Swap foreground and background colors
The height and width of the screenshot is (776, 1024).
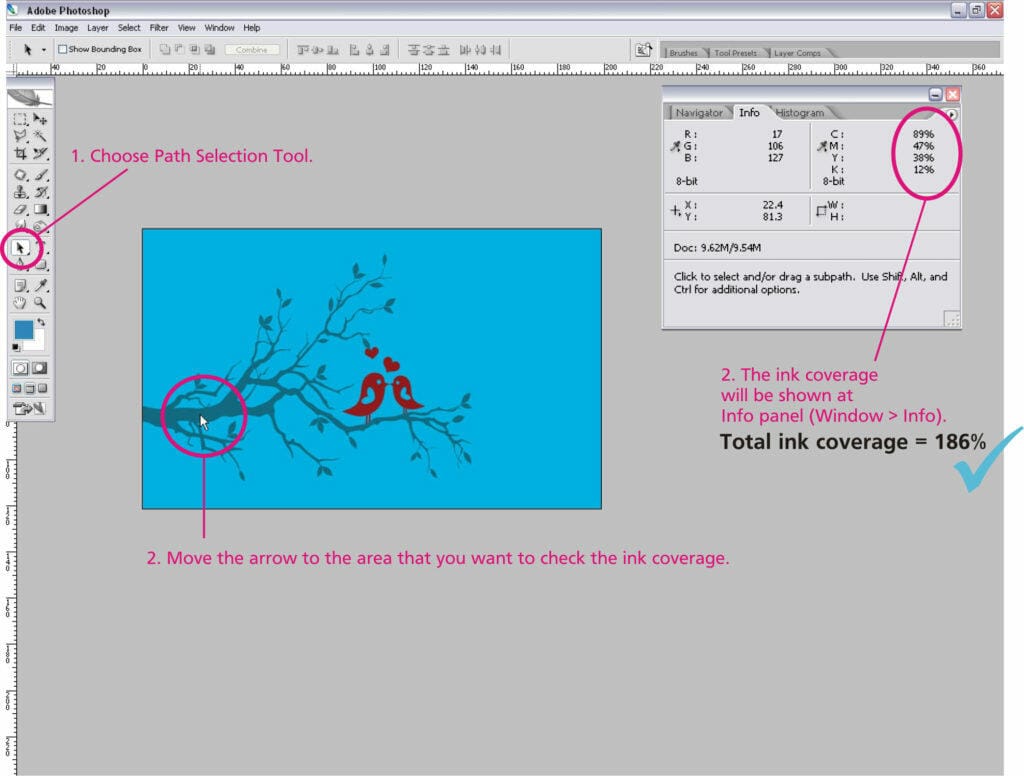[41, 323]
